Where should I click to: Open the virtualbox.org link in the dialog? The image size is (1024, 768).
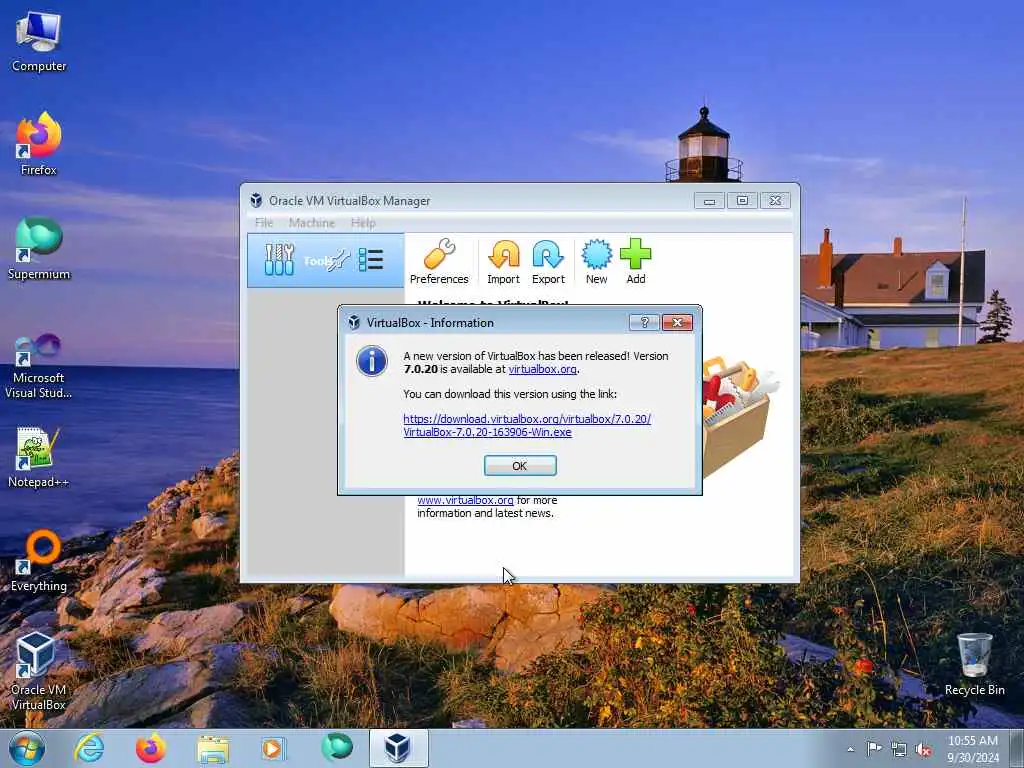[542, 369]
